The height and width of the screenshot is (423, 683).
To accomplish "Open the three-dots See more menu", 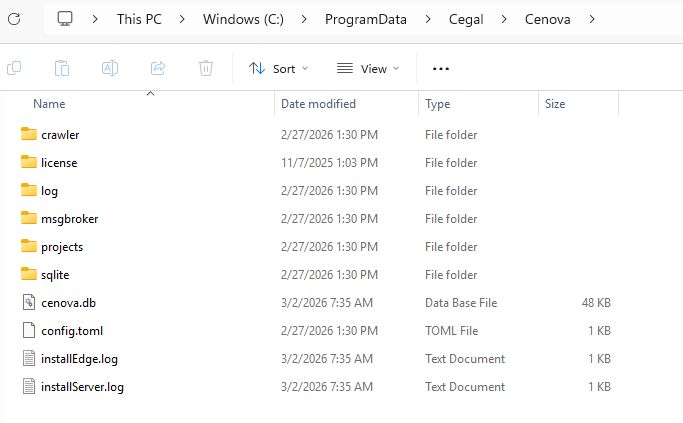I will [441, 69].
